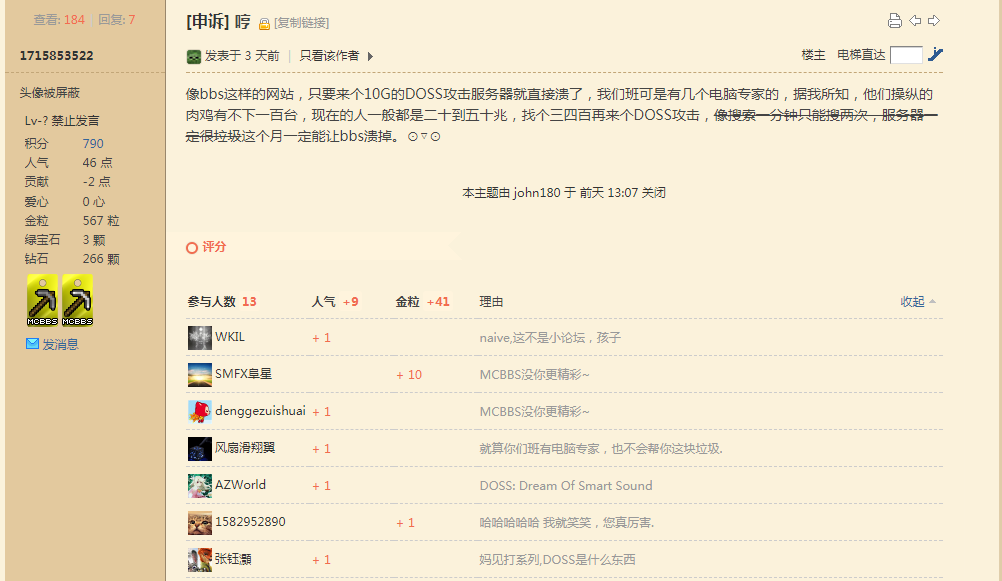
Task: Click the '+ 10' 金粒 value for SMFX皇星
Action: [x=409, y=375]
